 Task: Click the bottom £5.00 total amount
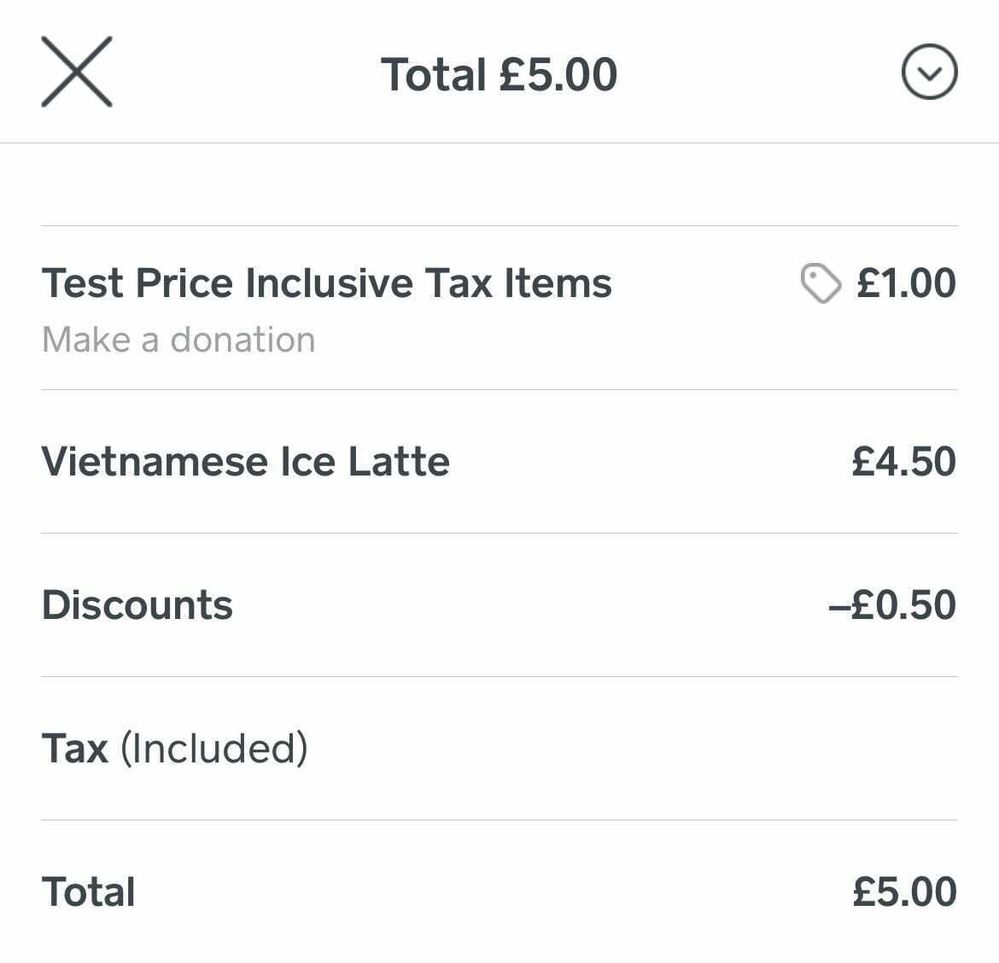(904, 892)
